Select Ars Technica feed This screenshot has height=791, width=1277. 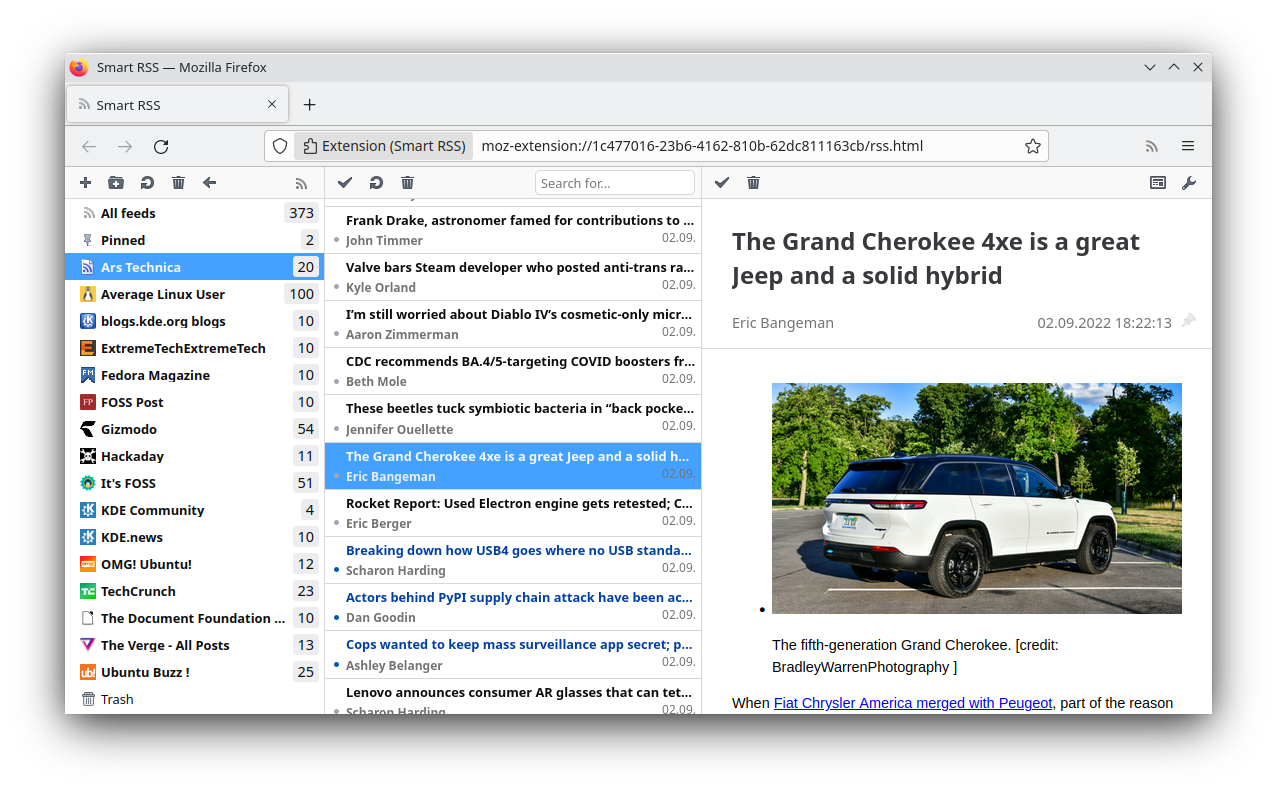pos(195,267)
